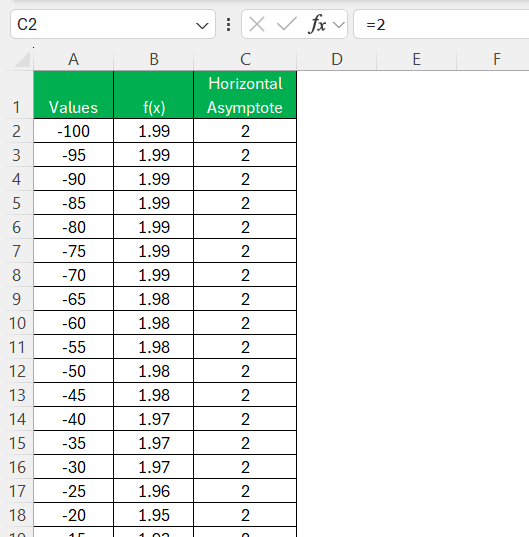Click the Name Box showing C2

pos(113,24)
